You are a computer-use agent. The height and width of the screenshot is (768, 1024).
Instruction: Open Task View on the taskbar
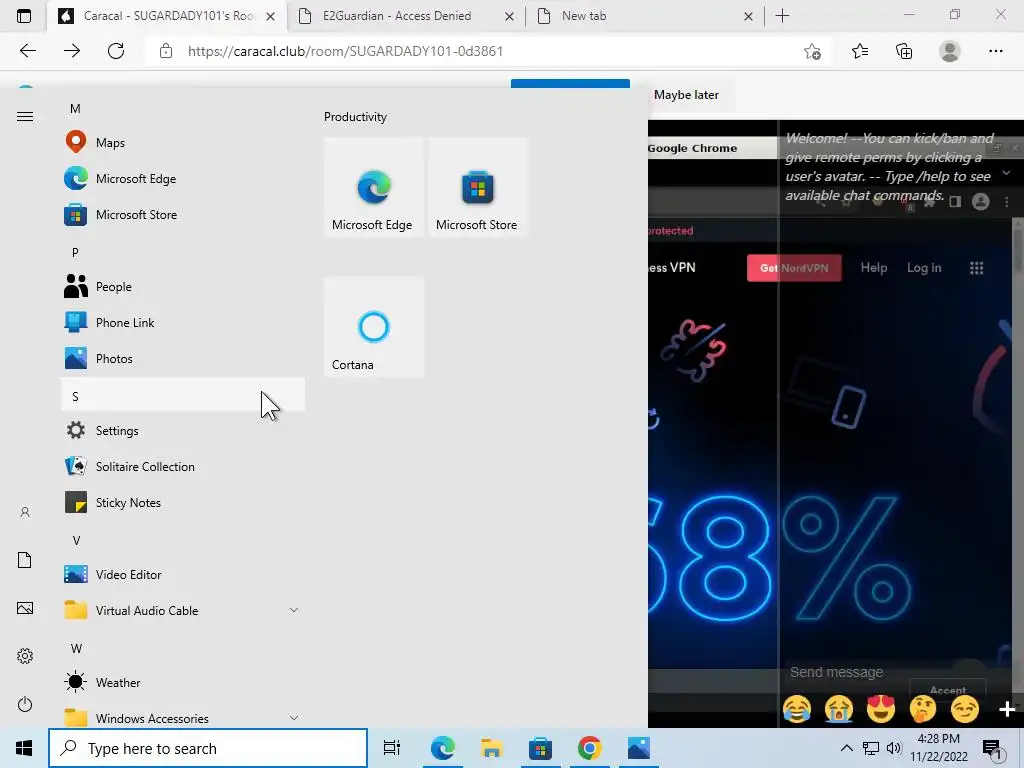click(392, 748)
